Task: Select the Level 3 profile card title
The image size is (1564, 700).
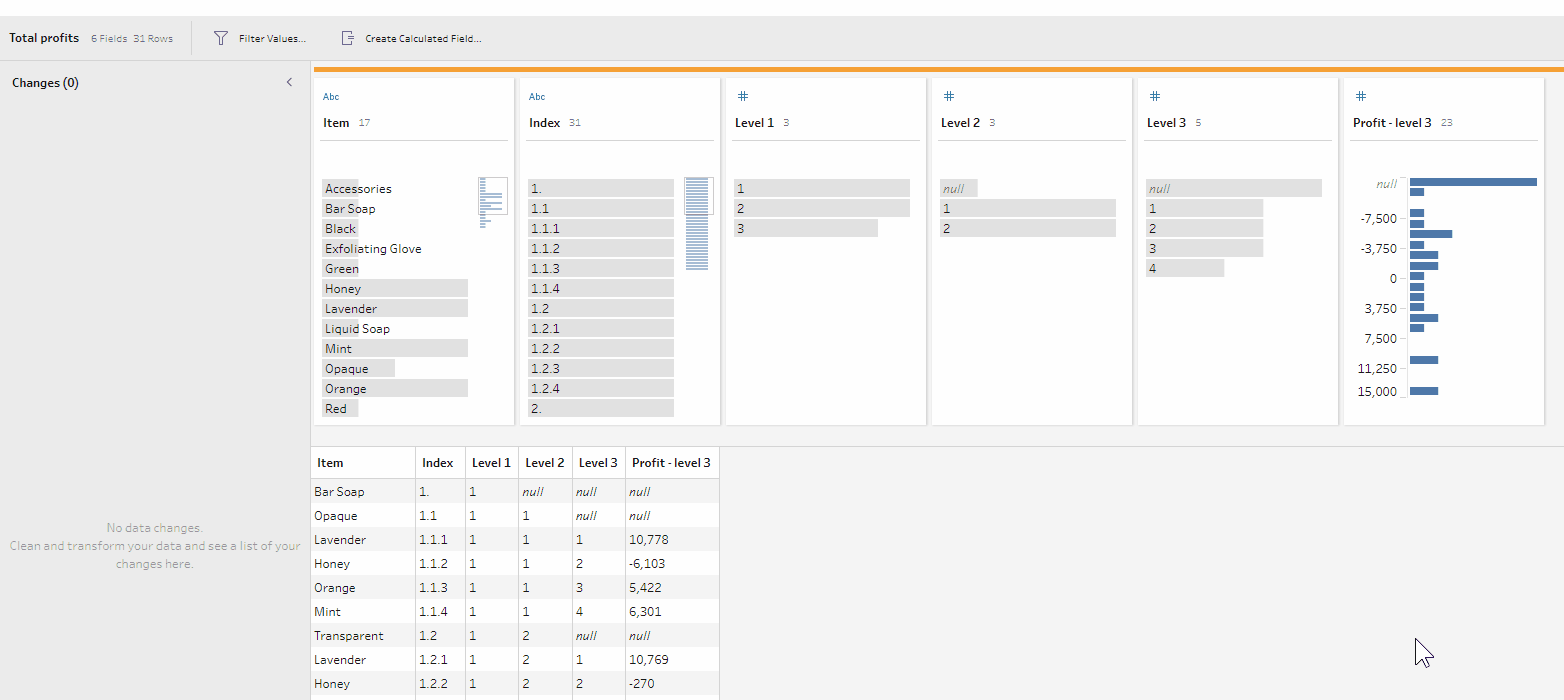Action: click(1166, 123)
